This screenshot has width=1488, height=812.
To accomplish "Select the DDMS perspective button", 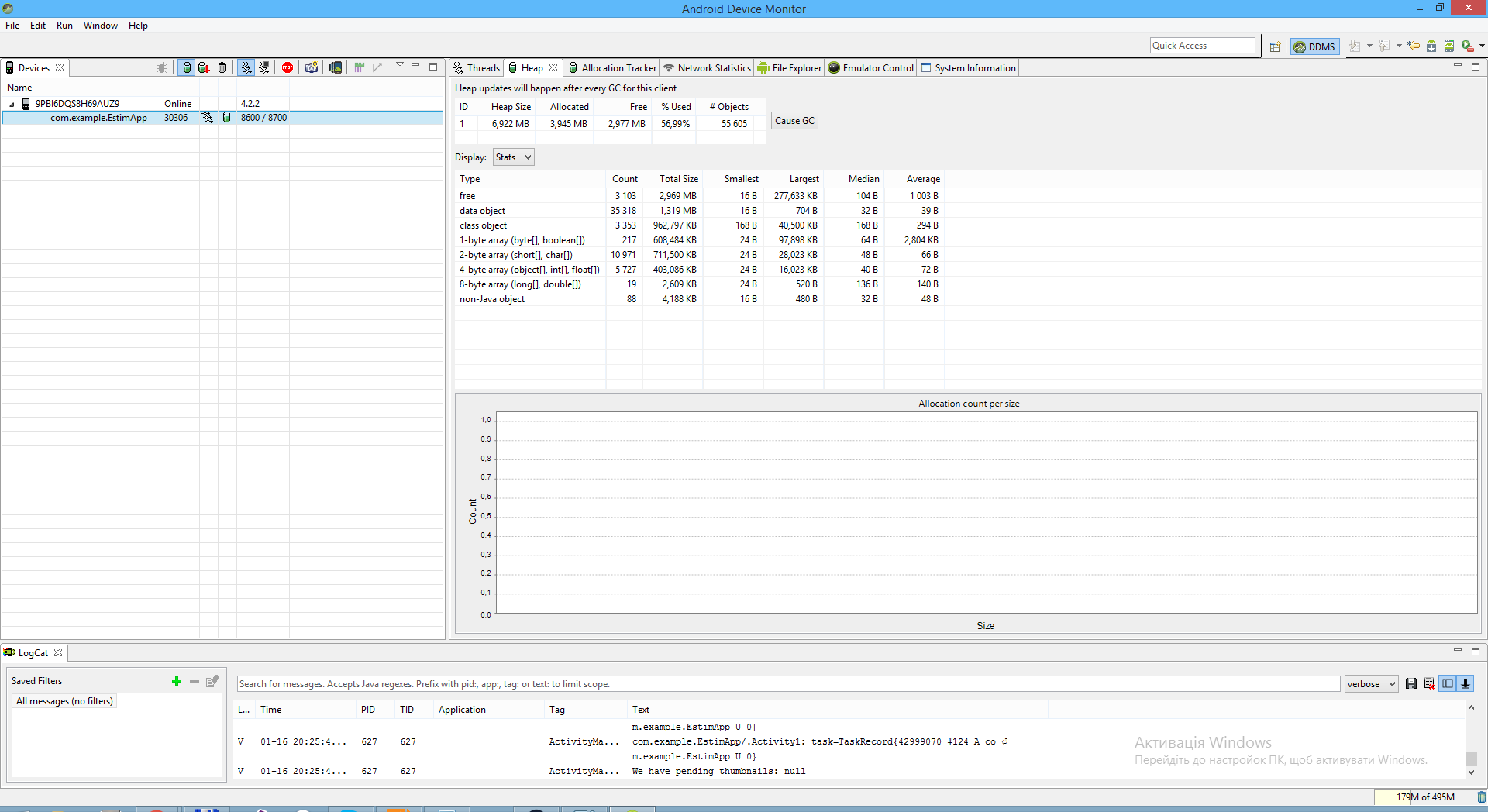I will pyautogui.click(x=1314, y=46).
